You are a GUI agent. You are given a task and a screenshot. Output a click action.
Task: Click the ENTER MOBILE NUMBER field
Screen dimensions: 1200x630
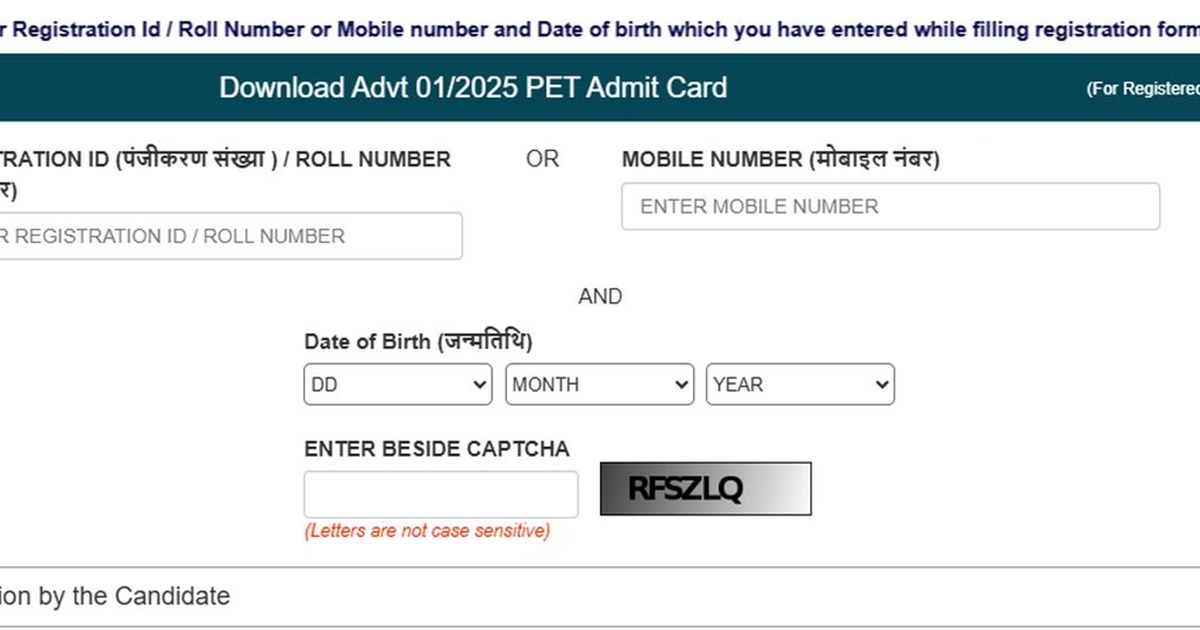890,206
